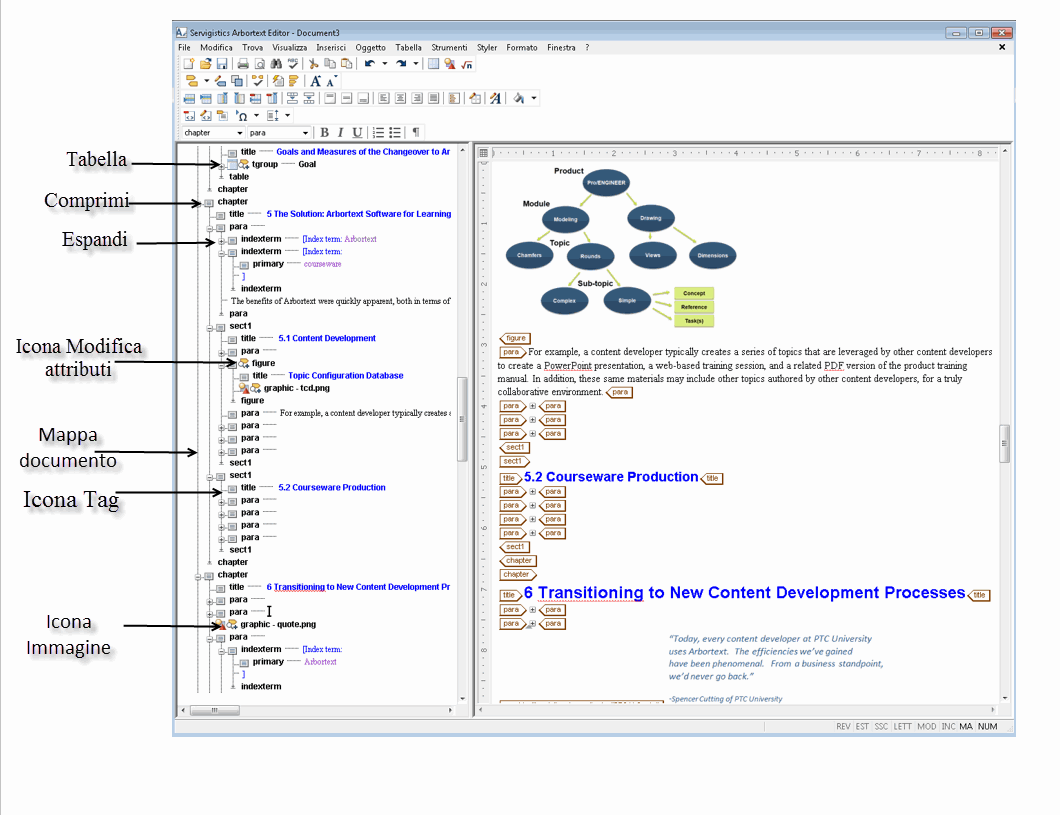Screen dimensions: 1060x815
Task: Click the binoculars Find icon
Action: pos(276,64)
